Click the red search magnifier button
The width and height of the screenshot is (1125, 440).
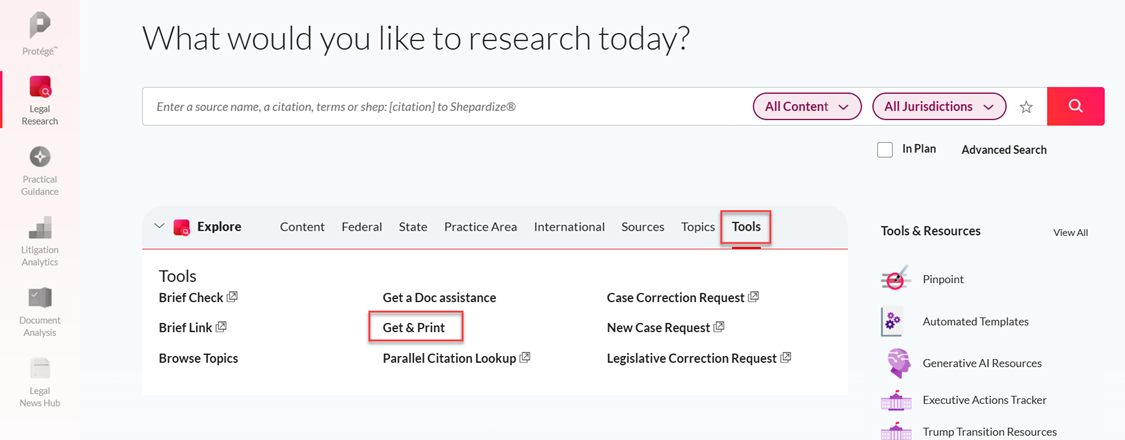tap(1075, 106)
